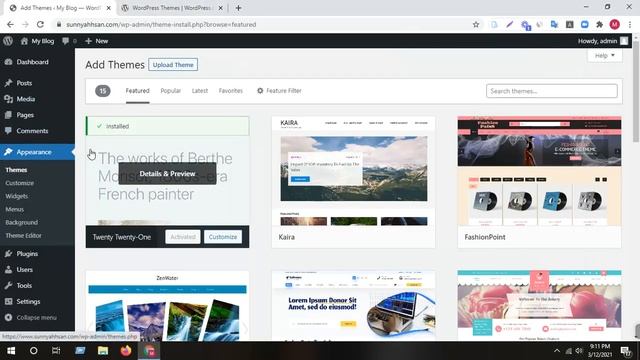
Task: Open Menus submenu link
Action: pyautogui.click(x=15, y=209)
